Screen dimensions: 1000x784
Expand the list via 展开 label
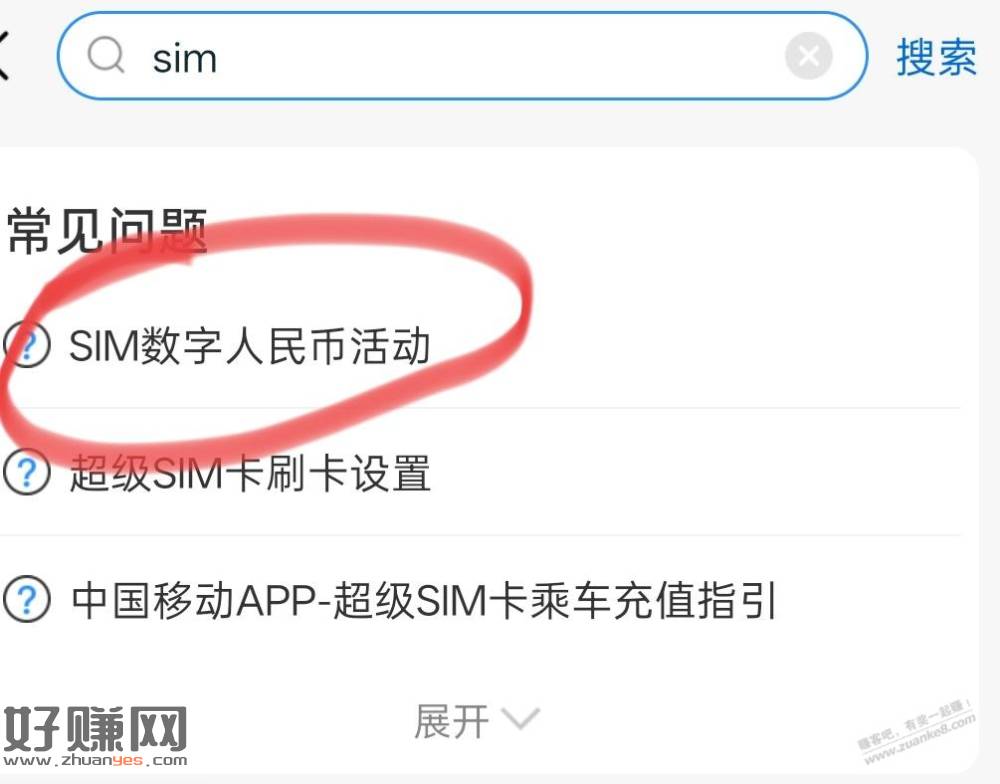(x=452, y=721)
